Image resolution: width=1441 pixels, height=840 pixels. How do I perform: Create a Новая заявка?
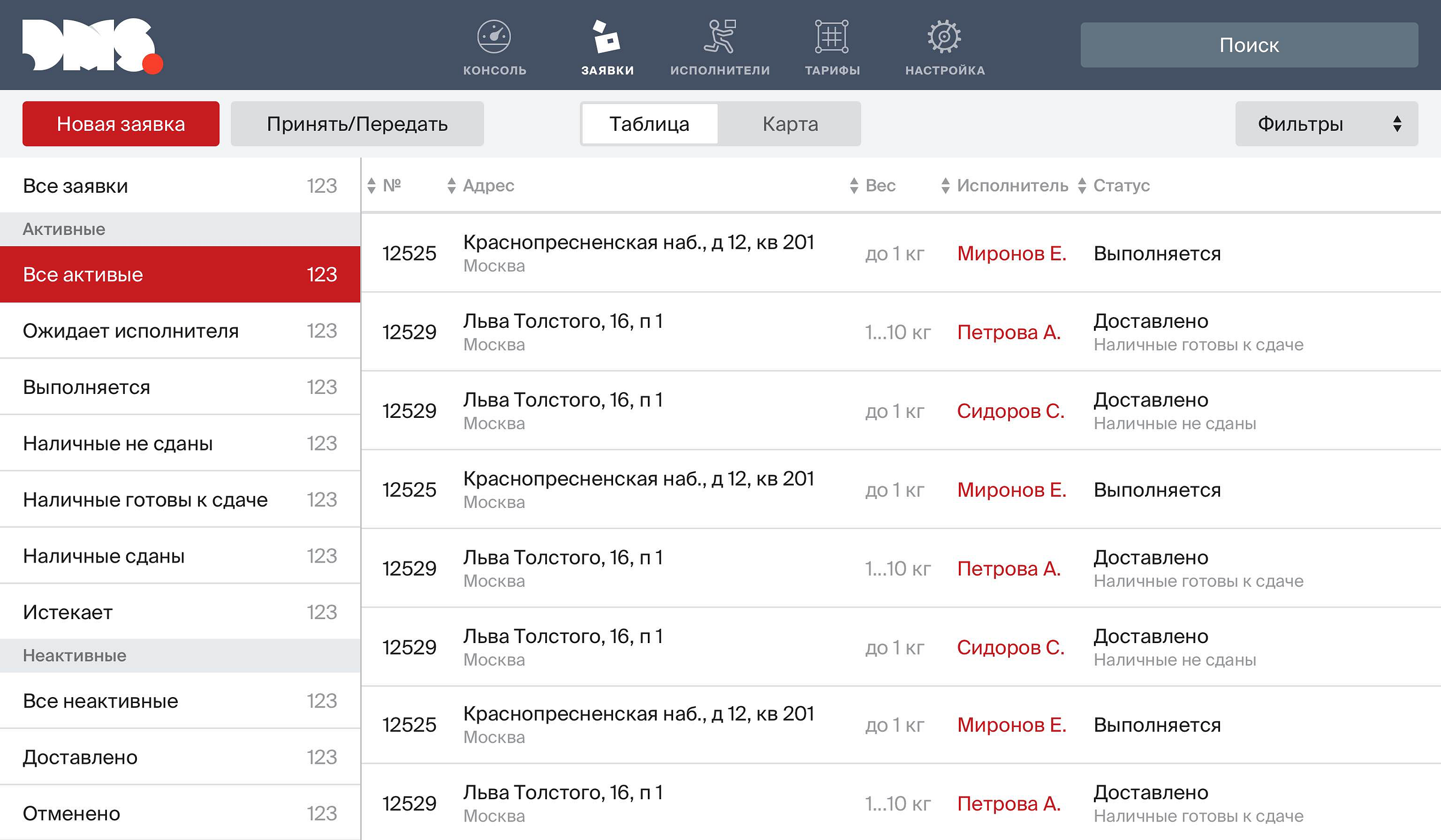pos(121,124)
